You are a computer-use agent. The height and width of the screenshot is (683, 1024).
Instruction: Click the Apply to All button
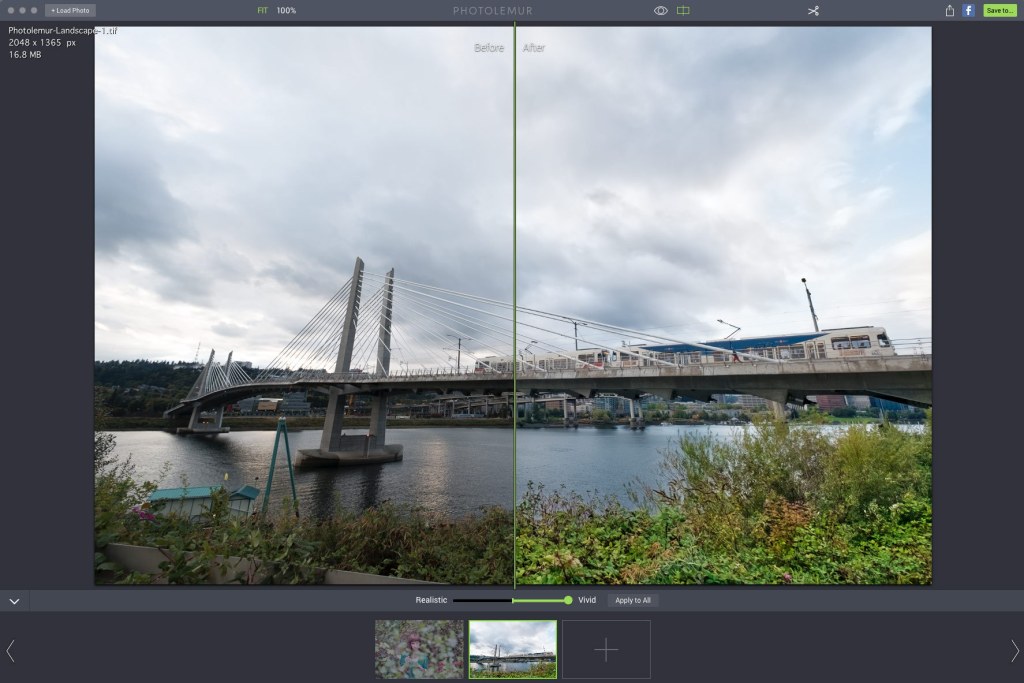[632, 600]
